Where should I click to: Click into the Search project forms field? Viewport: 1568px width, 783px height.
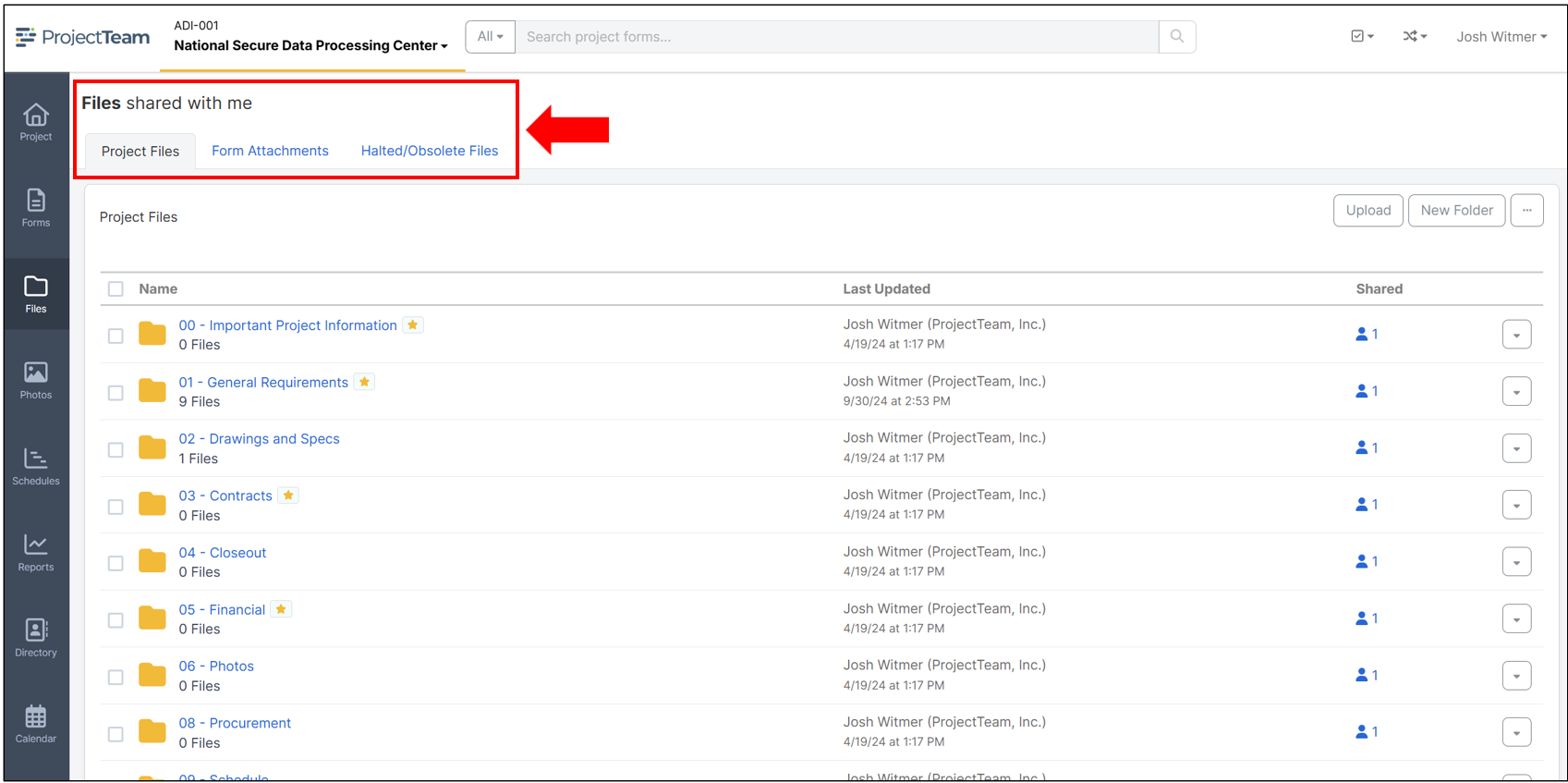(836, 37)
